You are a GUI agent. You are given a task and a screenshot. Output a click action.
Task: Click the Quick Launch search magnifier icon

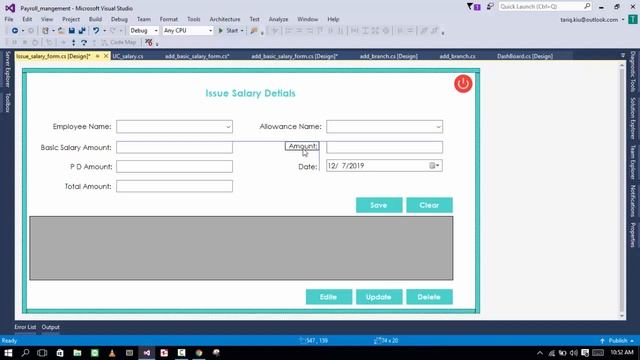587,6
